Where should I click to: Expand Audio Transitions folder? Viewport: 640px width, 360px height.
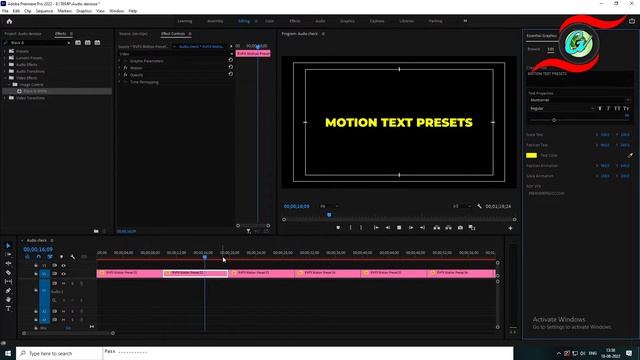5,71
